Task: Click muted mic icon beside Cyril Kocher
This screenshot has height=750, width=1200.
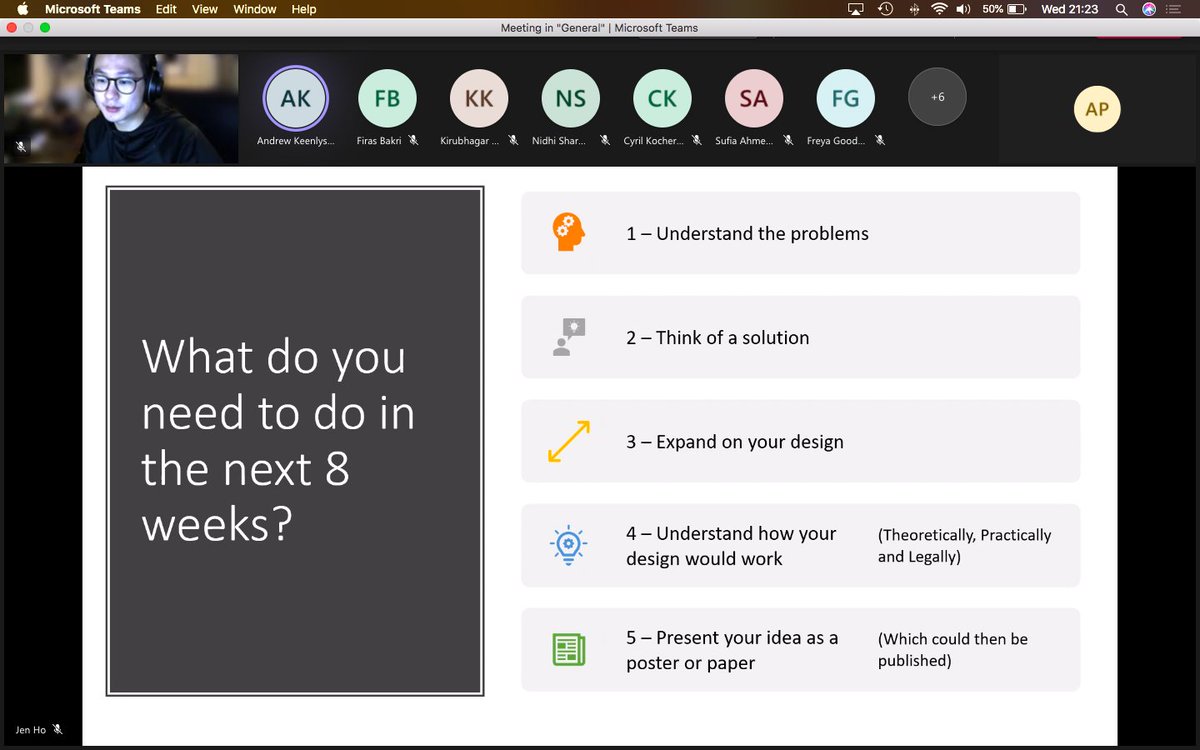Action: pyautogui.click(x=696, y=141)
